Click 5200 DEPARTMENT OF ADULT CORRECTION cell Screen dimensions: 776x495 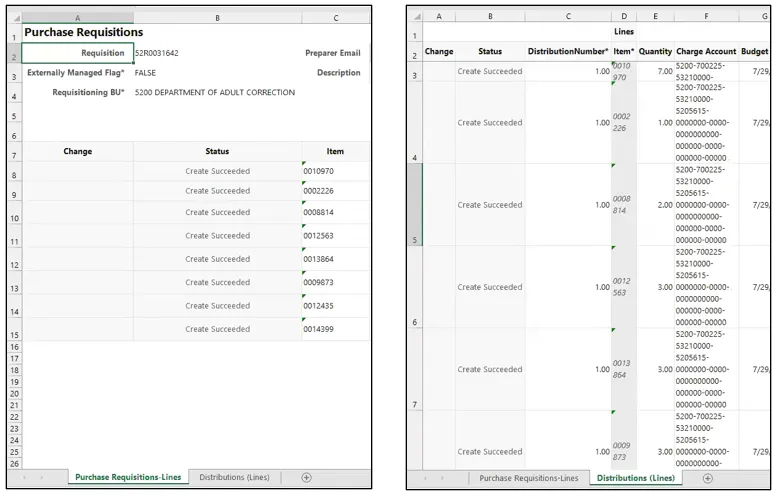pyautogui.click(x=215, y=93)
